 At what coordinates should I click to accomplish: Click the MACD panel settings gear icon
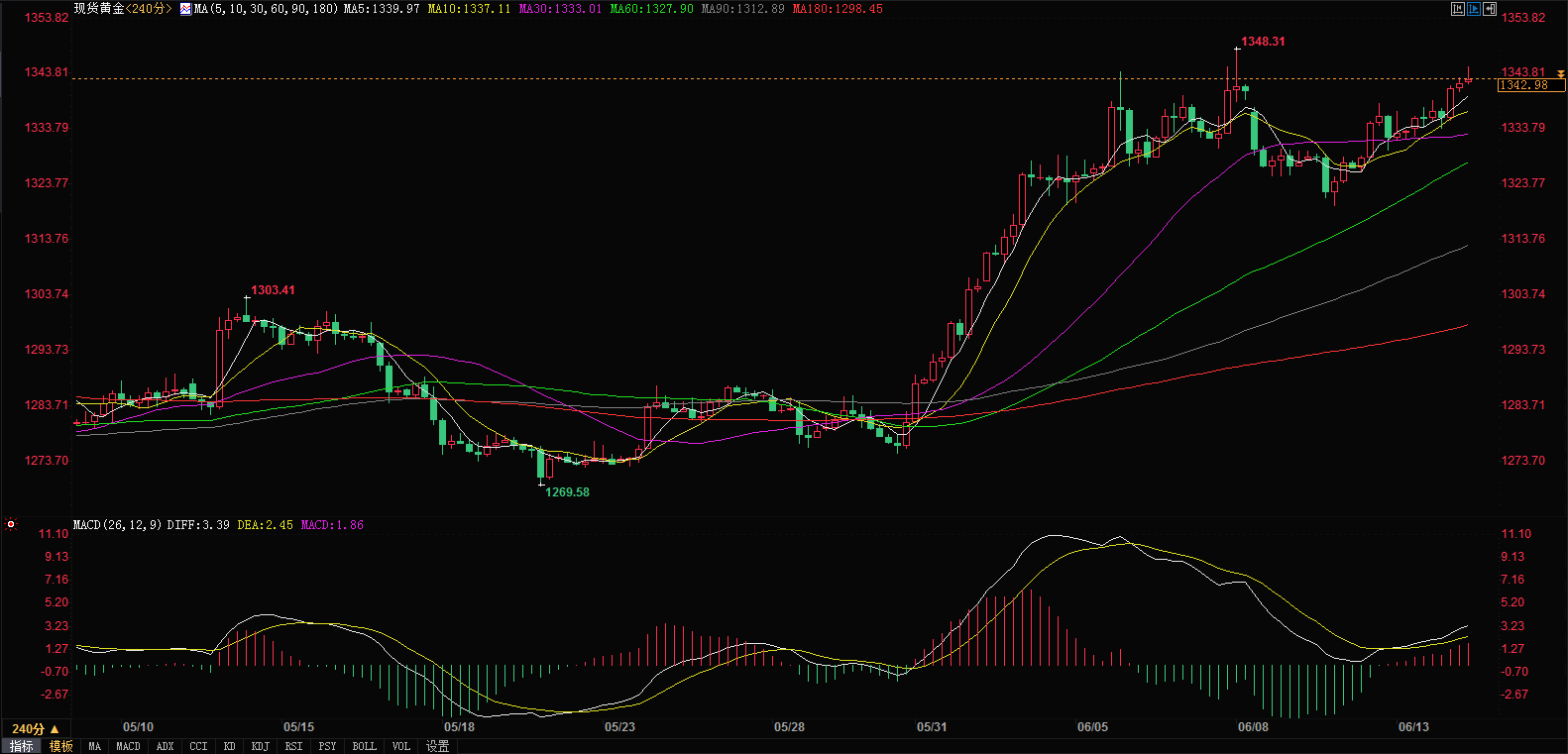(11, 524)
